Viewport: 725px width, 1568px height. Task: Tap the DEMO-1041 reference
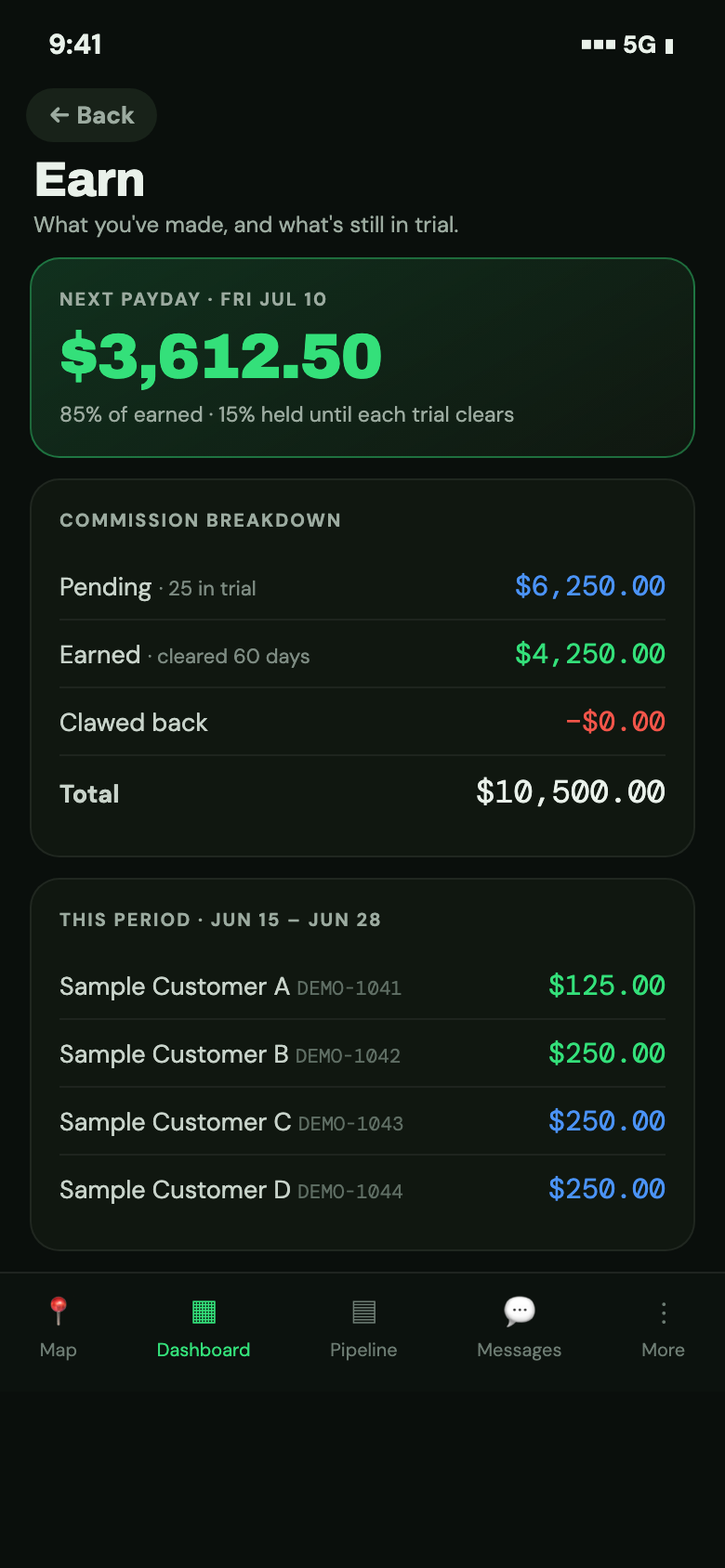pos(349,988)
